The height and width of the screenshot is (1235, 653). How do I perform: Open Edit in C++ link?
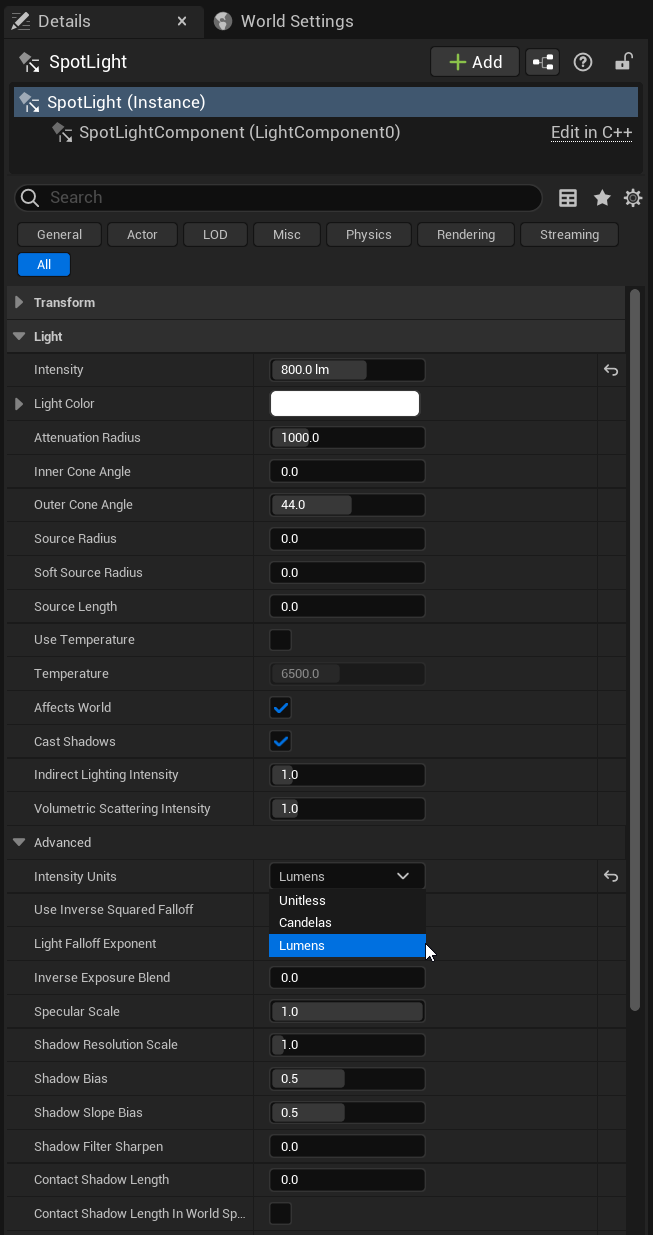[x=591, y=132]
